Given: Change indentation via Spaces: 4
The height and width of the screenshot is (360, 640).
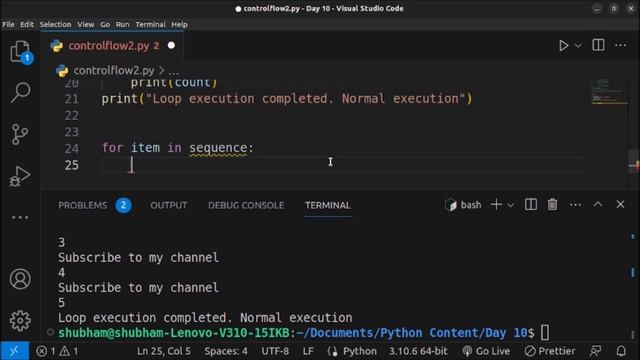Looking at the screenshot, I should click(x=226, y=351).
